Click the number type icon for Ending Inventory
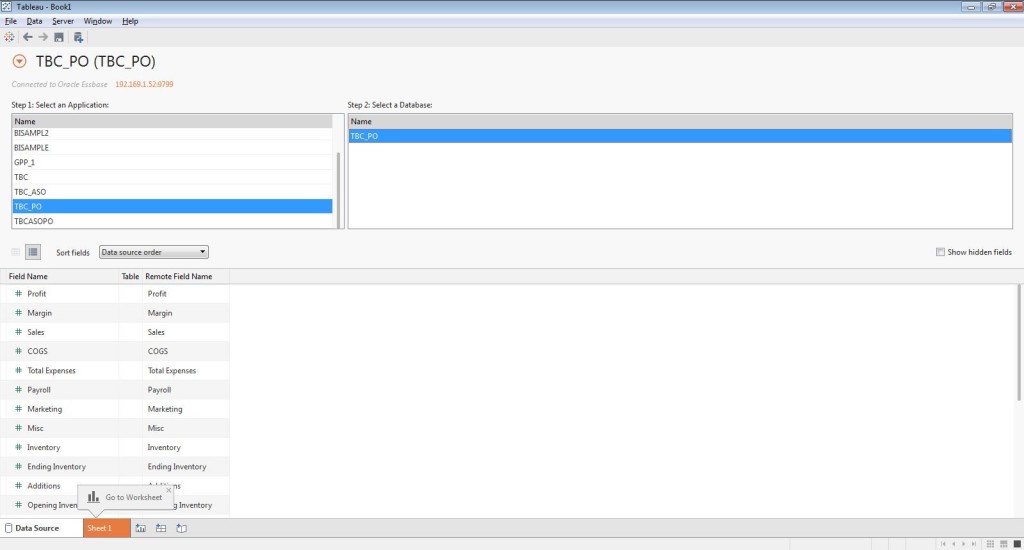This screenshot has height=550, width=1024. point(18,466)
